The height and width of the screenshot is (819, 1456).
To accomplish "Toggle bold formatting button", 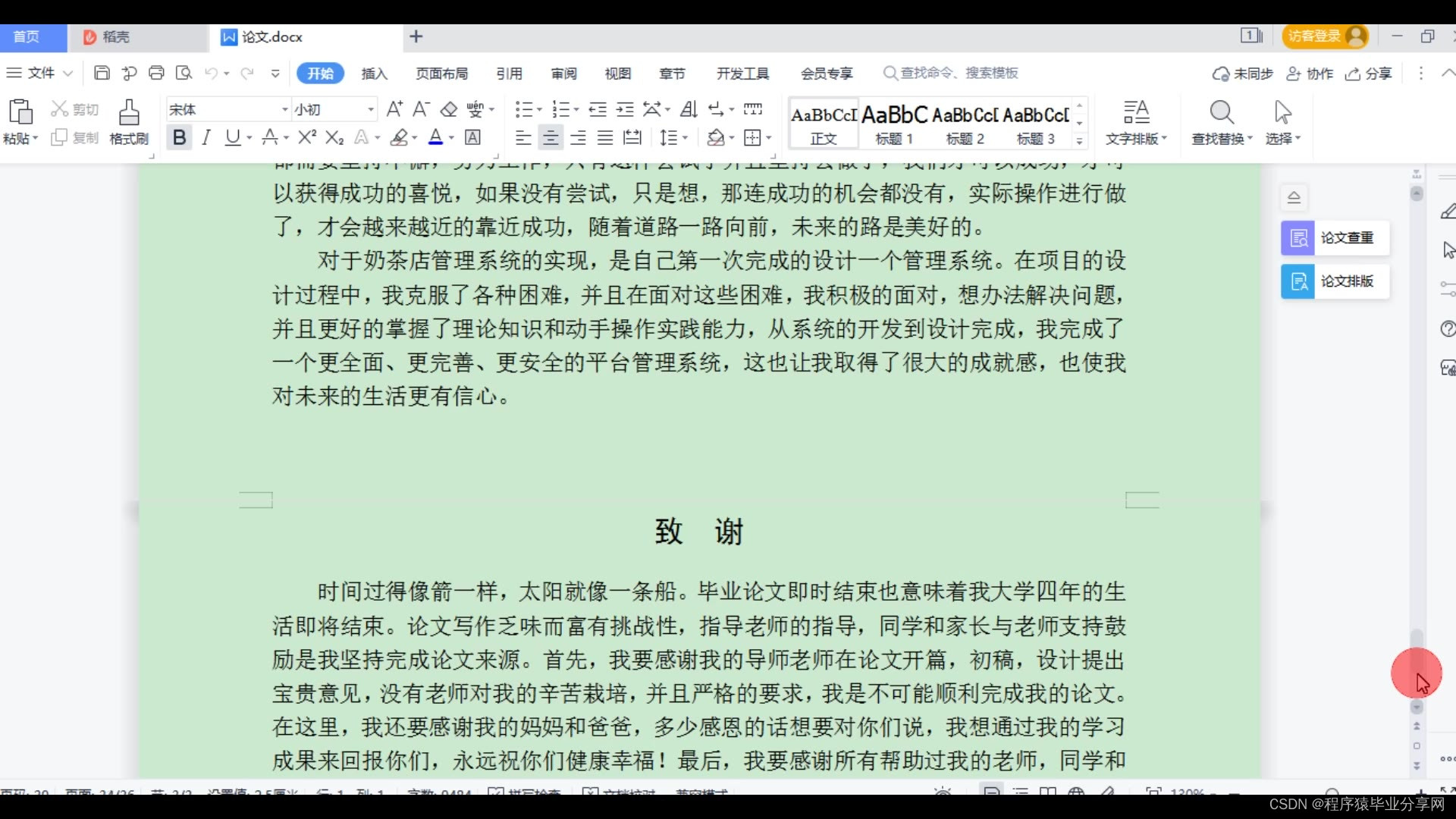I will click(179, 137).
